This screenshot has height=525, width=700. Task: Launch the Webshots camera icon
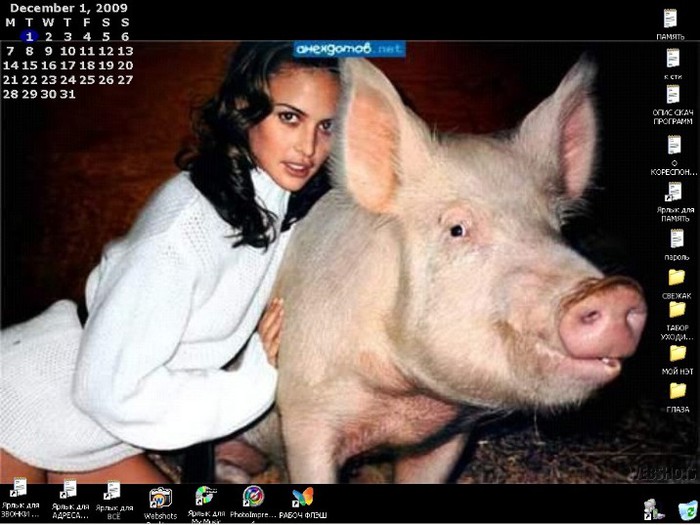pos(160,498)
